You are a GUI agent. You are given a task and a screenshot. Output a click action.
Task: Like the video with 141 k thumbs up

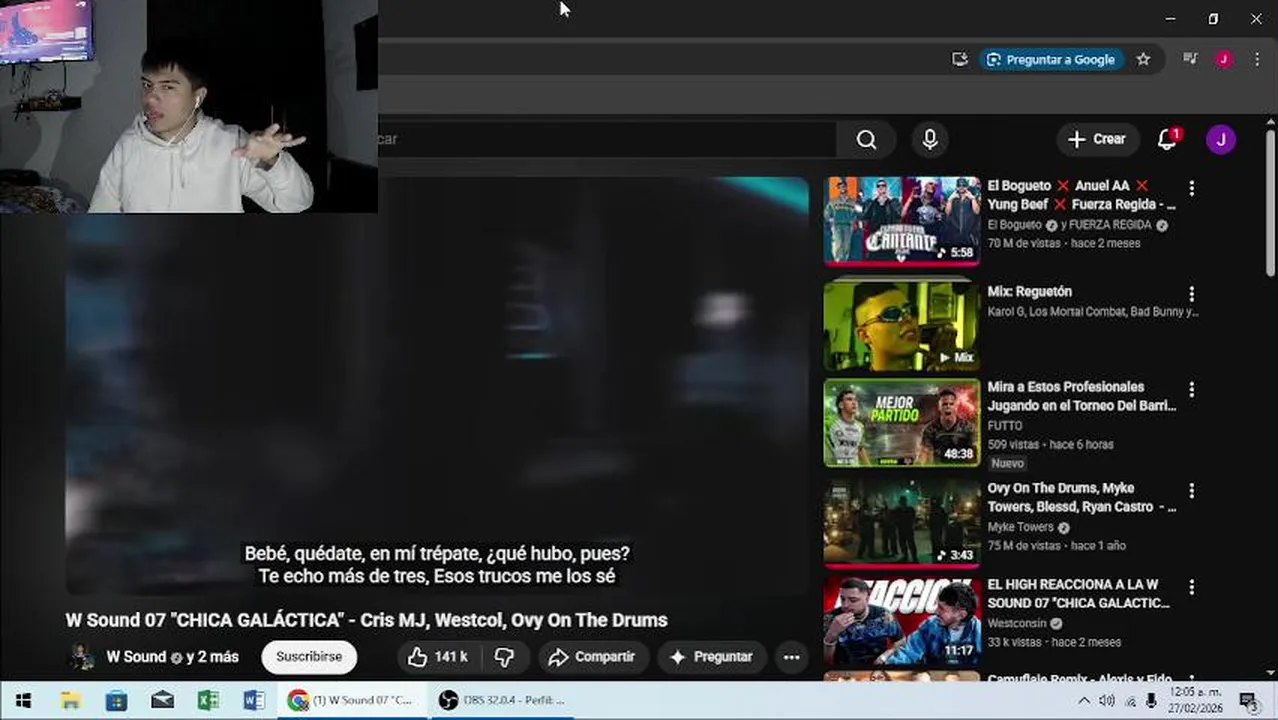click(438, 657)
